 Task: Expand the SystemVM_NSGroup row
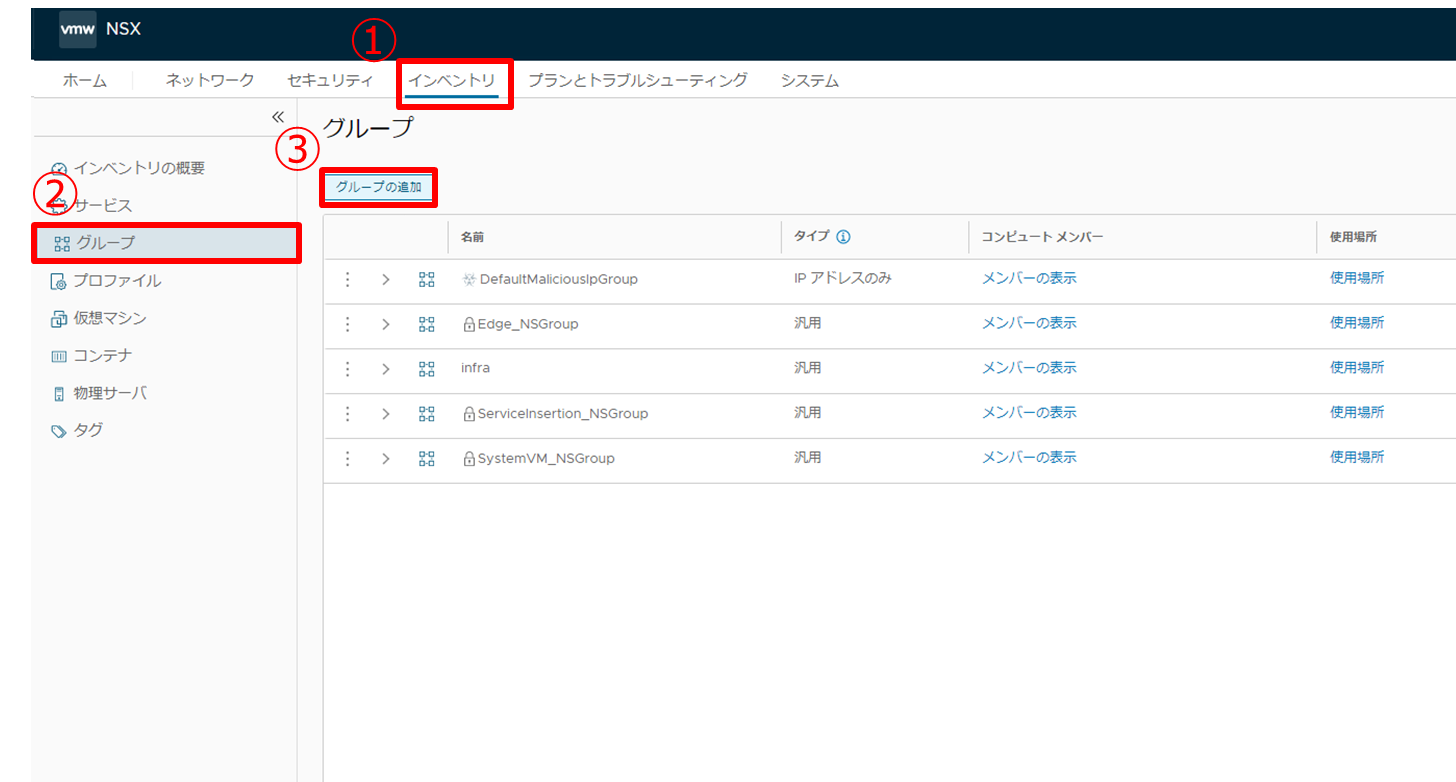pos(386,459)
